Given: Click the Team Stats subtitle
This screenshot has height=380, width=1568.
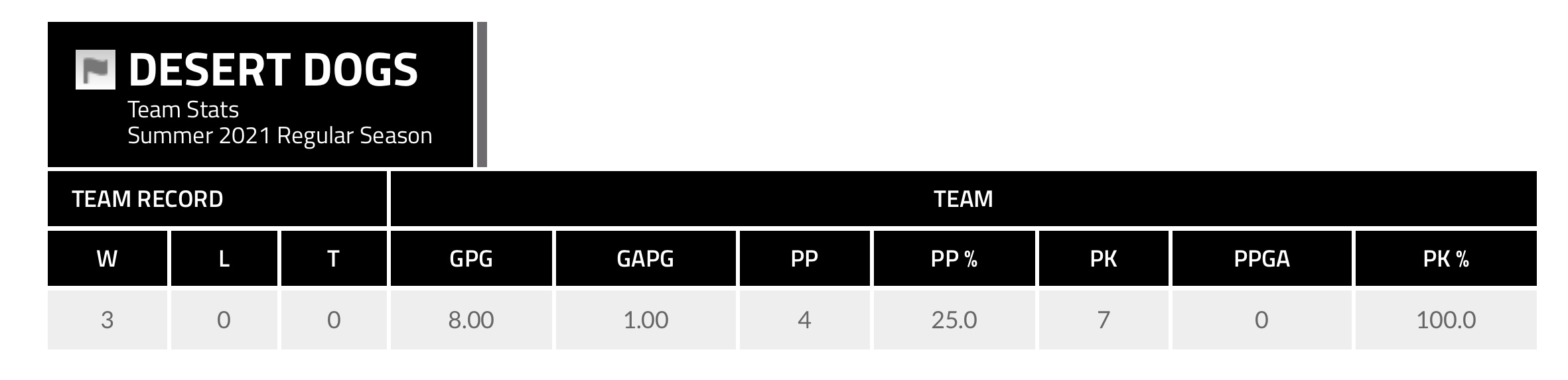Looking at the screenshot, I should tap(183, 109).
